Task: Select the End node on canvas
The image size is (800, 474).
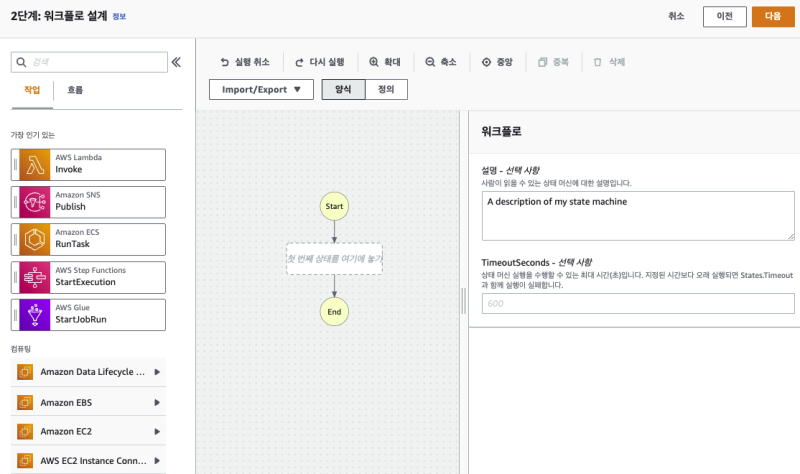Action: pos(334,312)
